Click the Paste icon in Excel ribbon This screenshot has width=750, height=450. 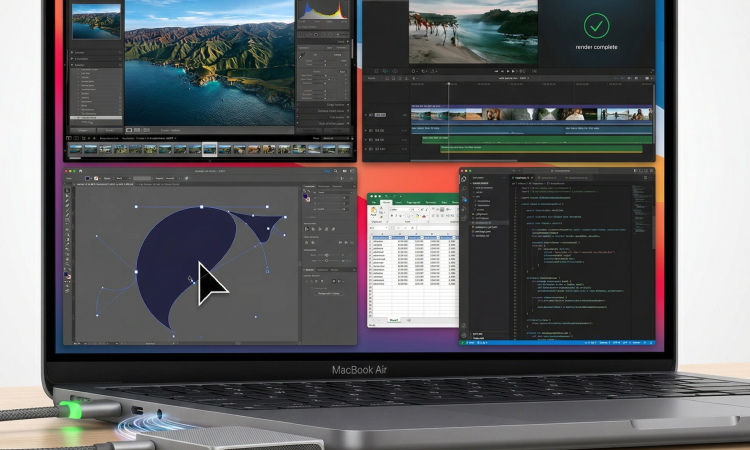[374, 212]
